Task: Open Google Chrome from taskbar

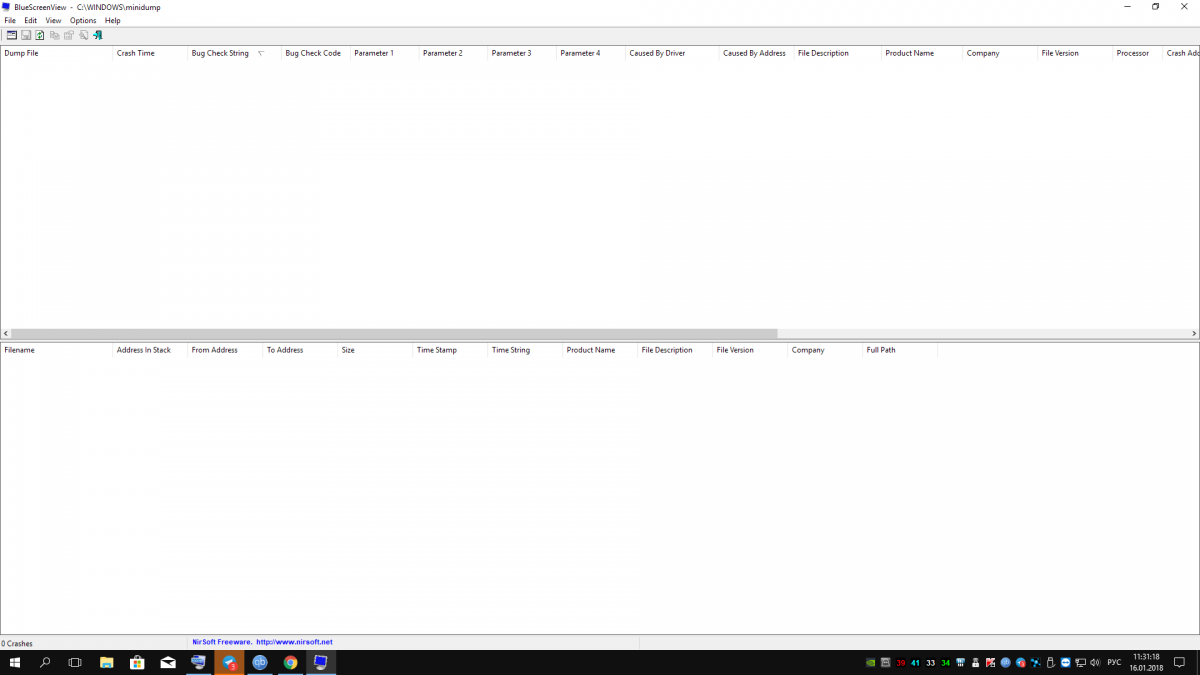Action: (290, 662)
